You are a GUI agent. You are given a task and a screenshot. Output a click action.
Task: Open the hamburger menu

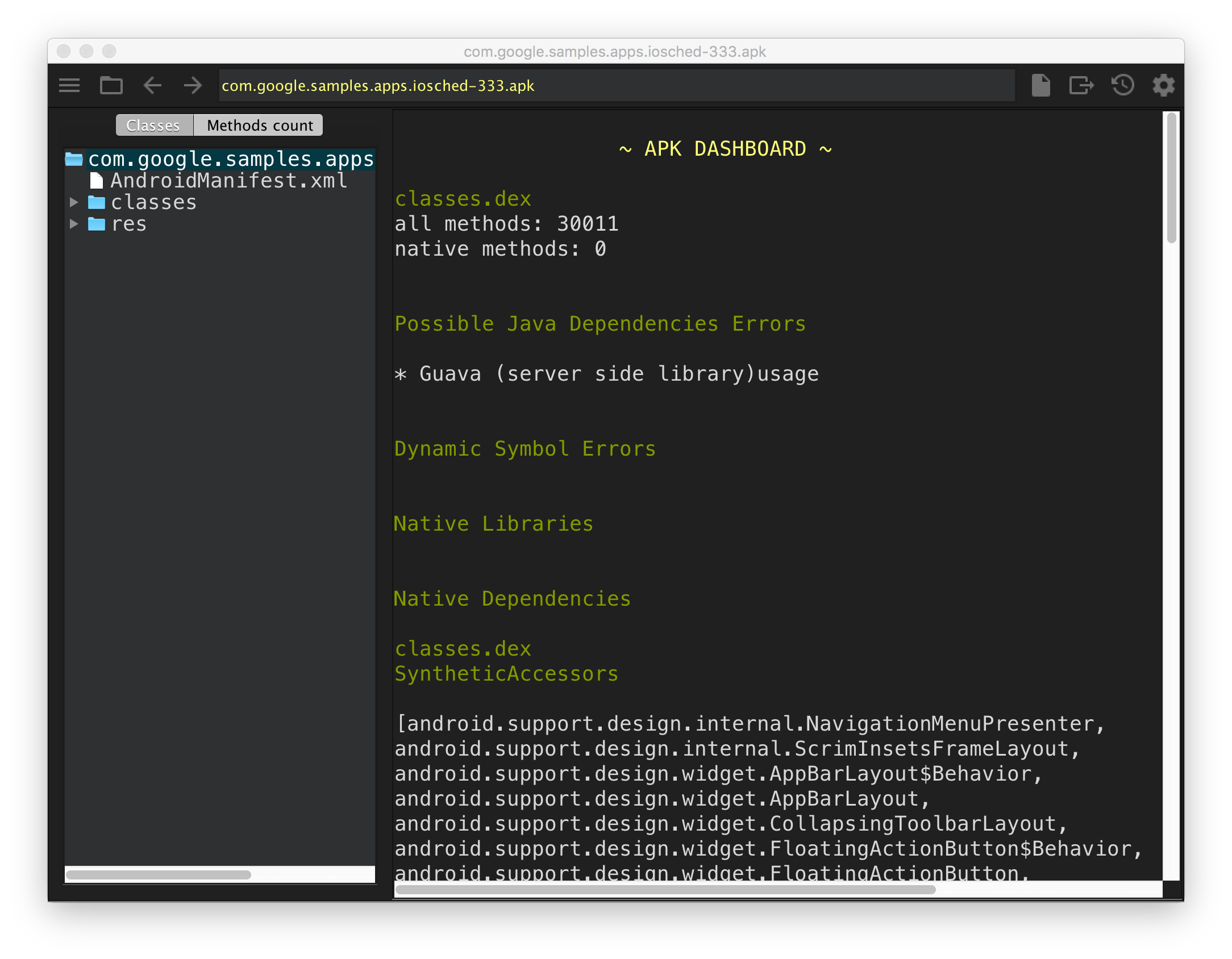coord(69,85)
